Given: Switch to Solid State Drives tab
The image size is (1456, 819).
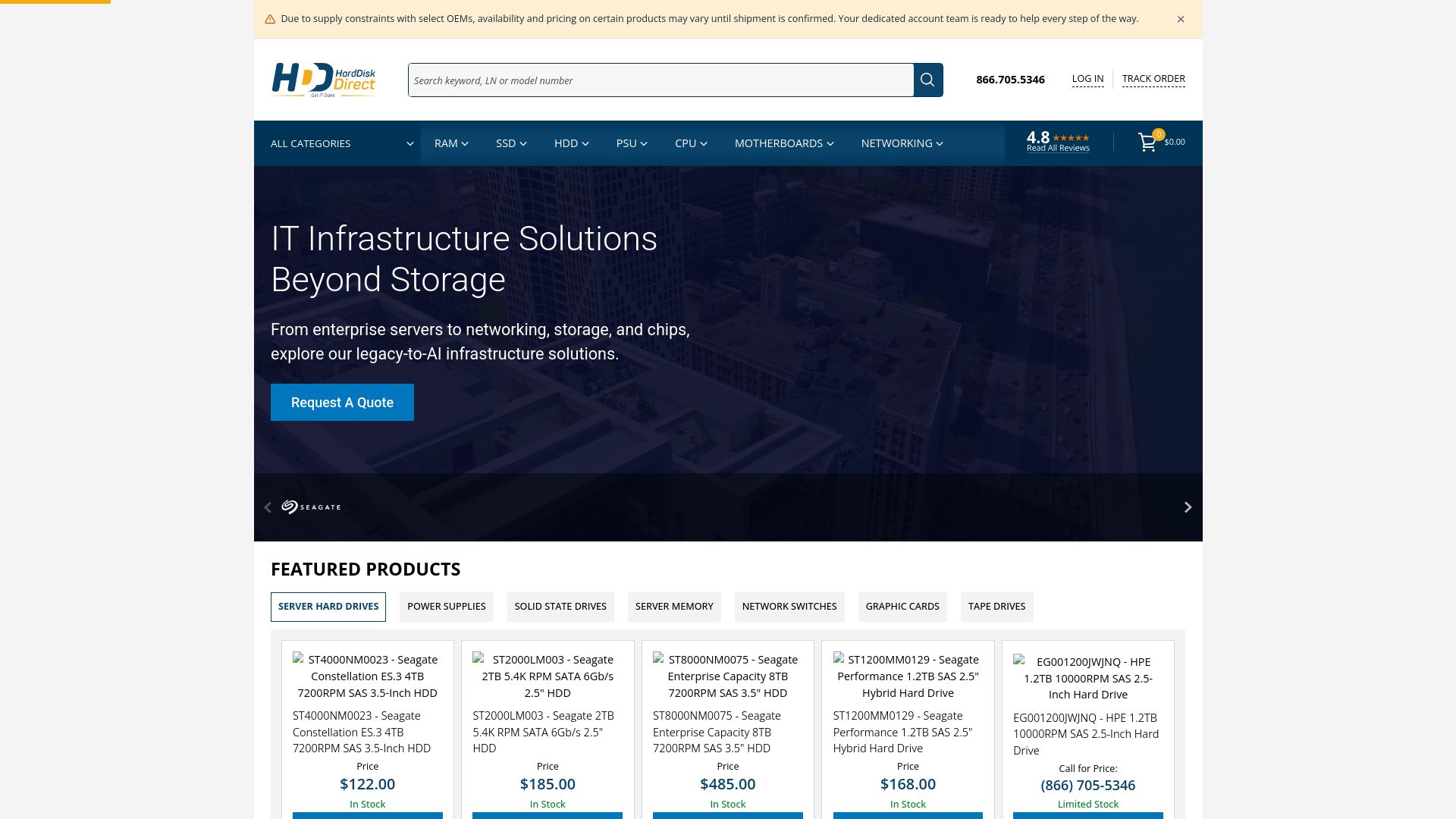Looking at the screenshot, I should [560, 607].
